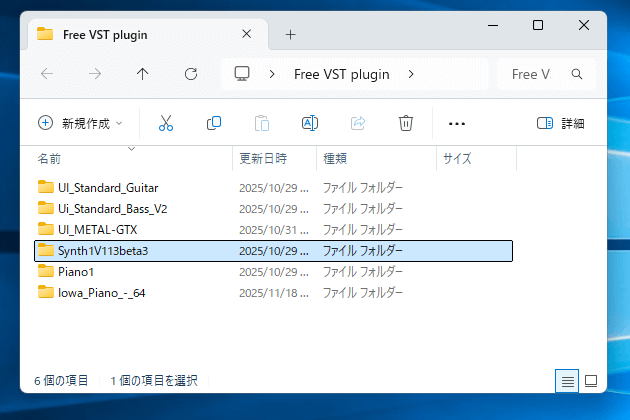This screenshot has width=630, height=420.
Task: Expand chevron after Free VST plugin path
Action: [412, 74]
